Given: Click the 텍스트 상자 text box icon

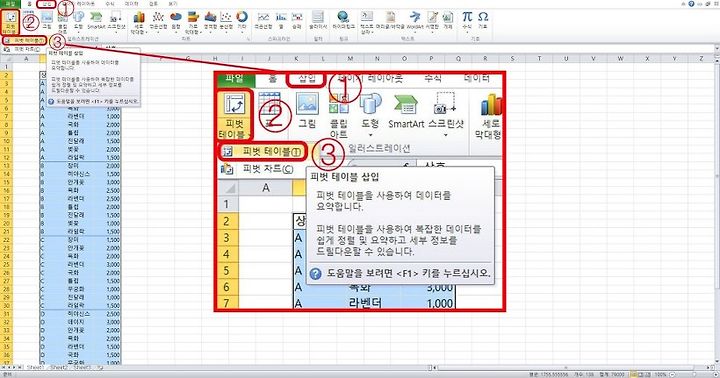Looking at the screenshot, I should coord(367,17).
